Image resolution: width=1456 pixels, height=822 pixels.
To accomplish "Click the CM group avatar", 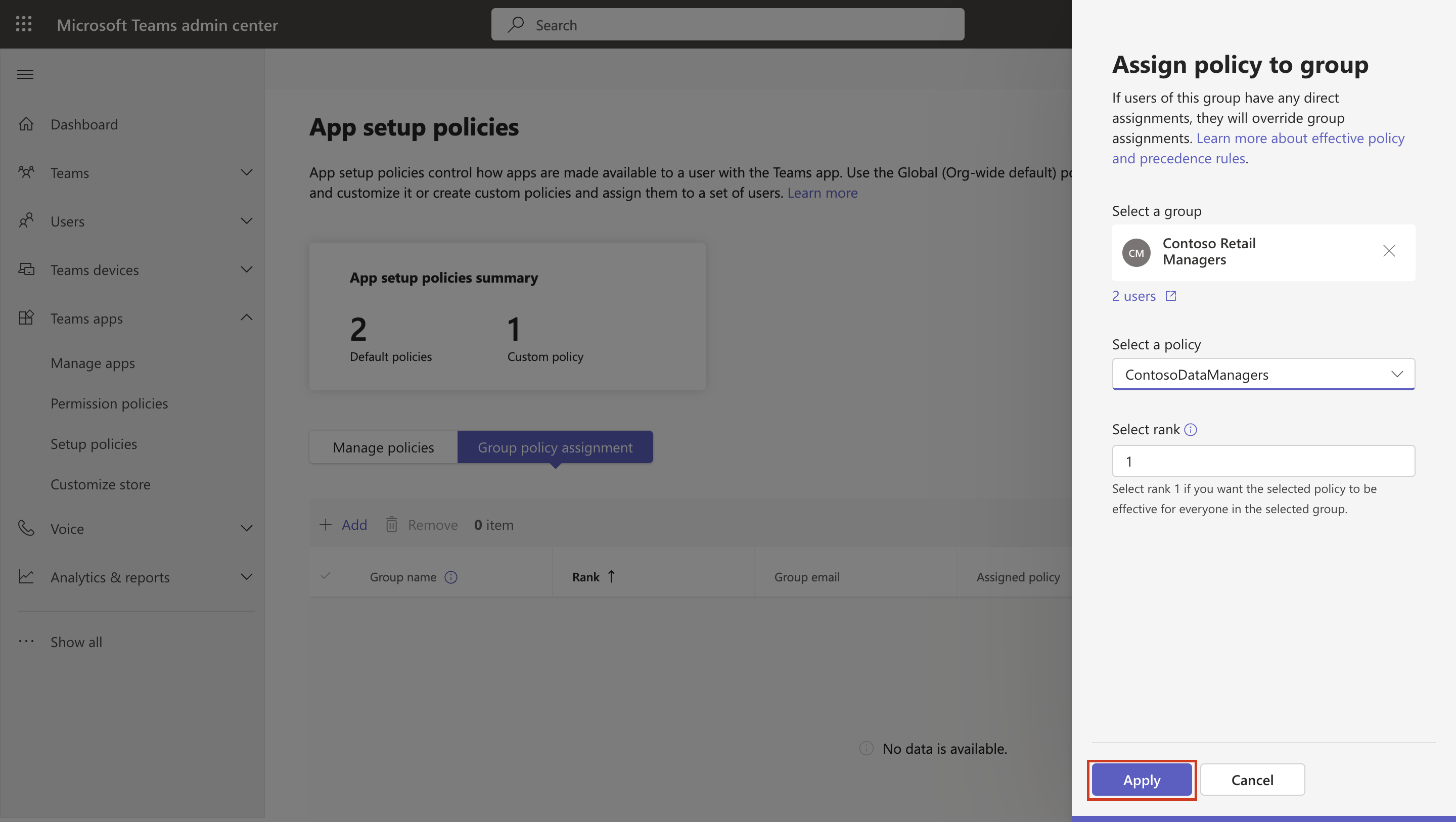I will 1136,253.
